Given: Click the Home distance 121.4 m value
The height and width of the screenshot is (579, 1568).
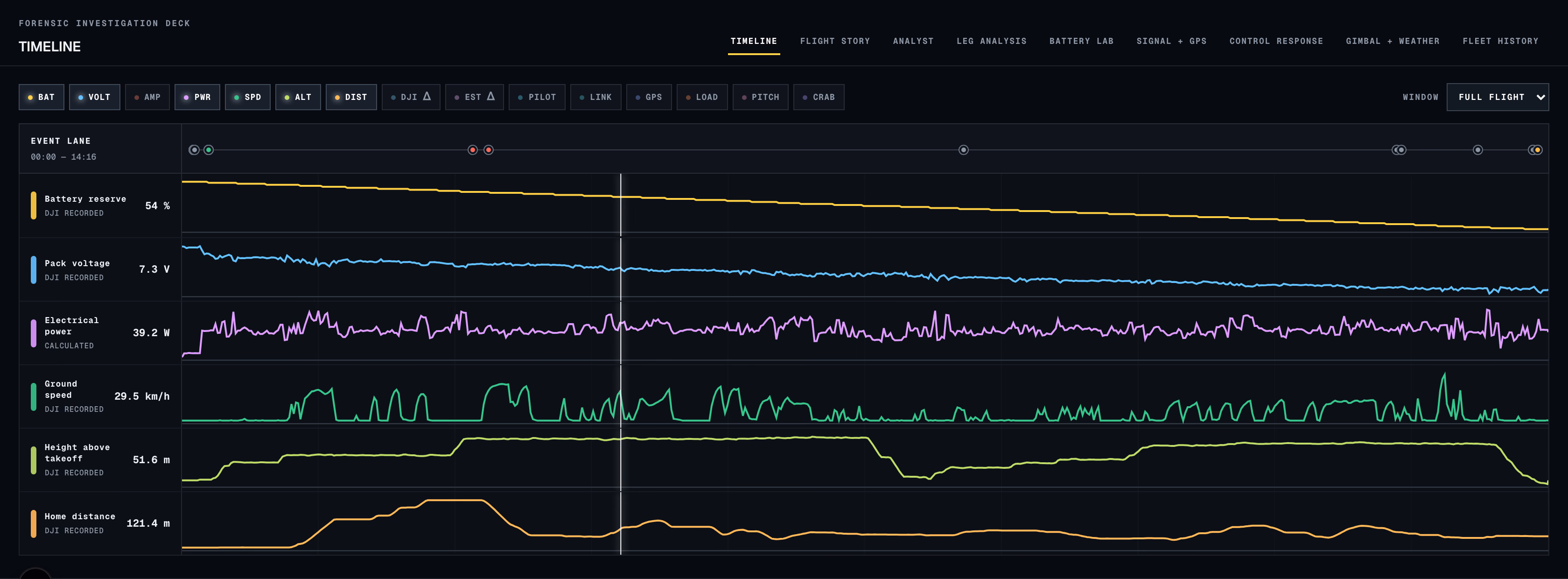Looking at the screenshot, I should coord(148,523).
